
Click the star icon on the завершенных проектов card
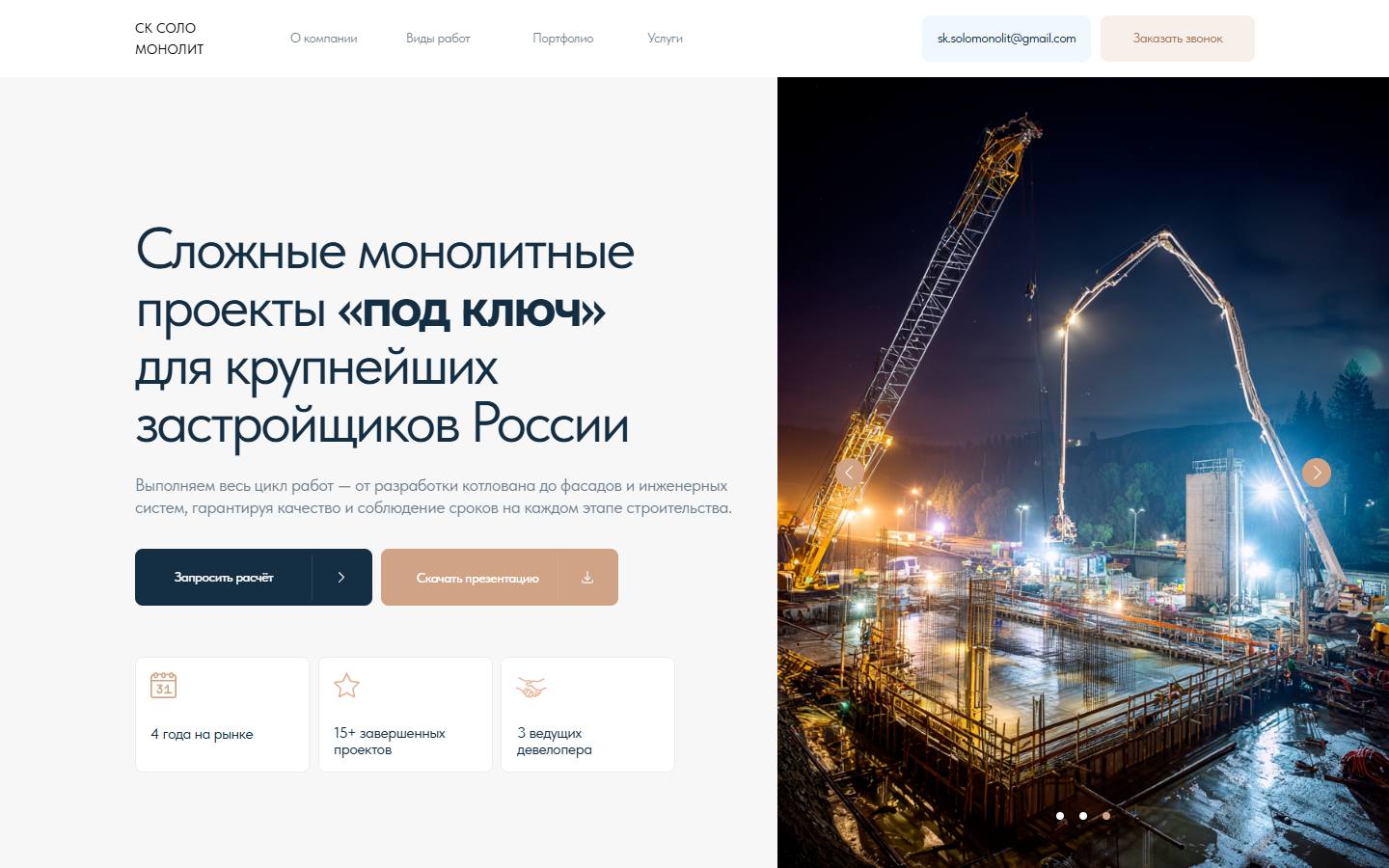pyautogui.click(x=346, y=685)
